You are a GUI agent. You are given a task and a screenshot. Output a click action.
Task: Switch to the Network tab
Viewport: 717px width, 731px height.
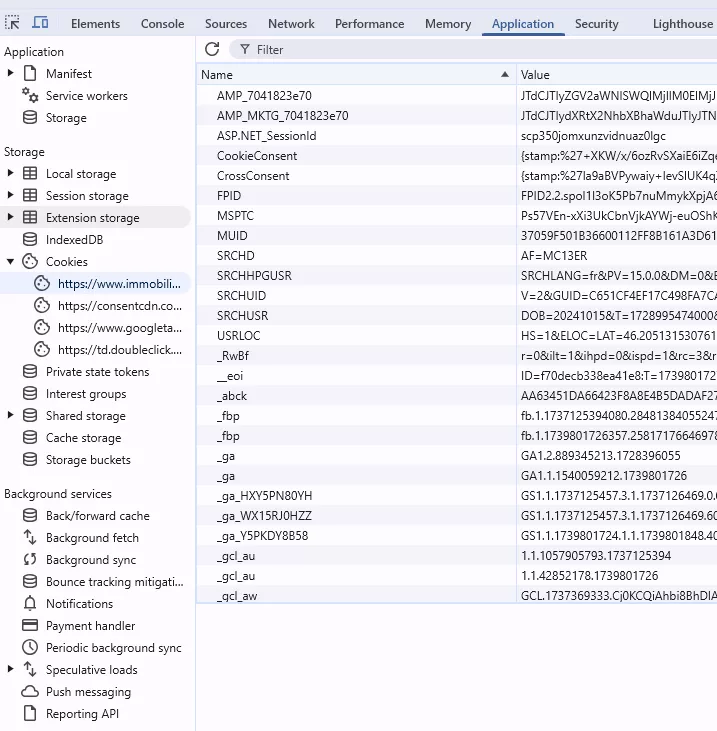pos(291,24)
